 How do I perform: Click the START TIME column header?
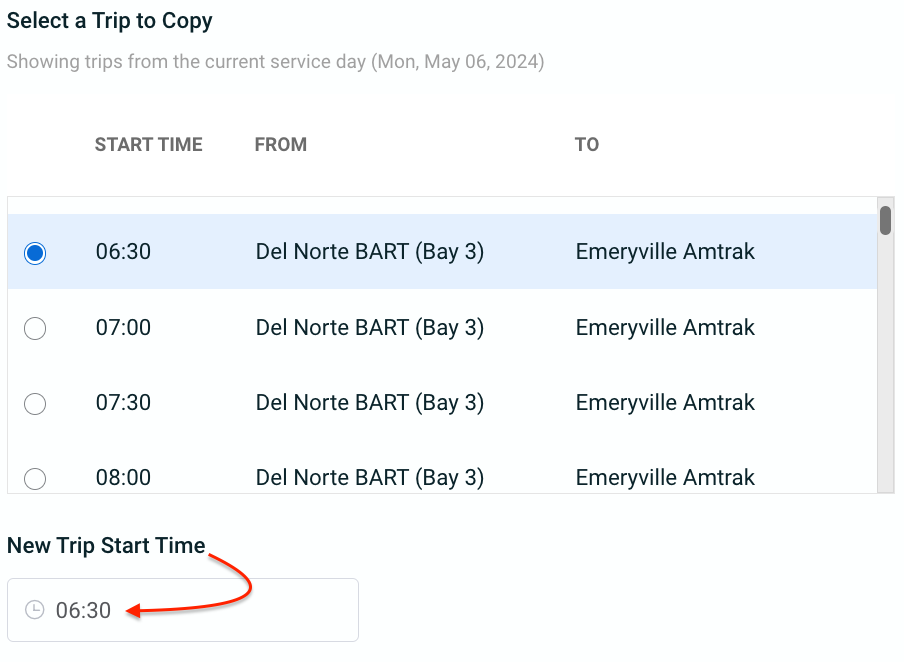(x=149, y=144)
